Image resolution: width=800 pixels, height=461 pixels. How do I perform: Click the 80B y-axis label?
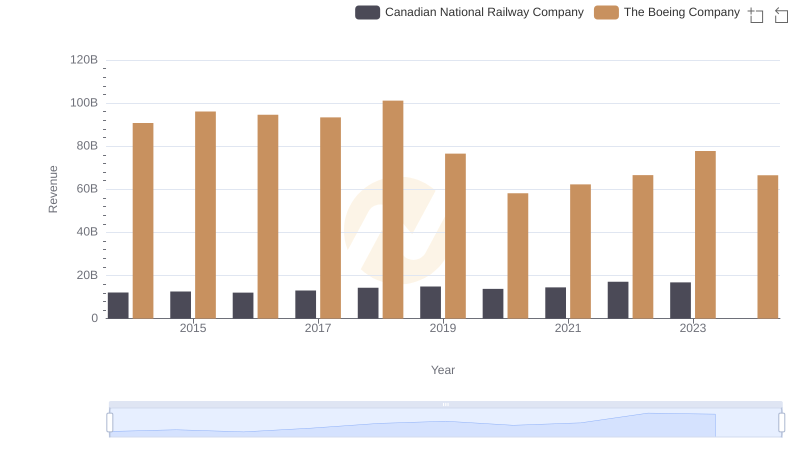(x=87, y=146)
